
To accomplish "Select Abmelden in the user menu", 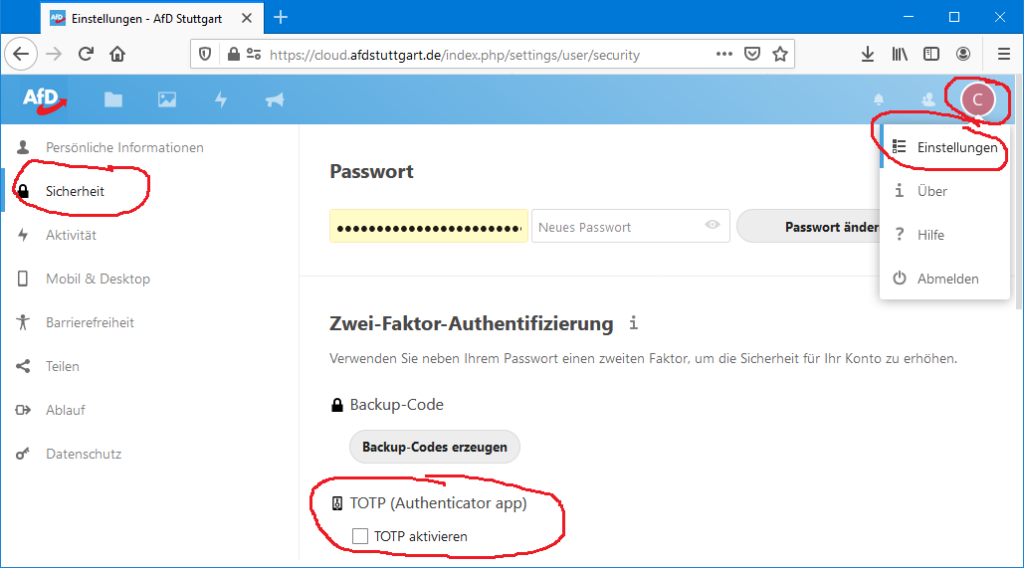I will (947, 279).
